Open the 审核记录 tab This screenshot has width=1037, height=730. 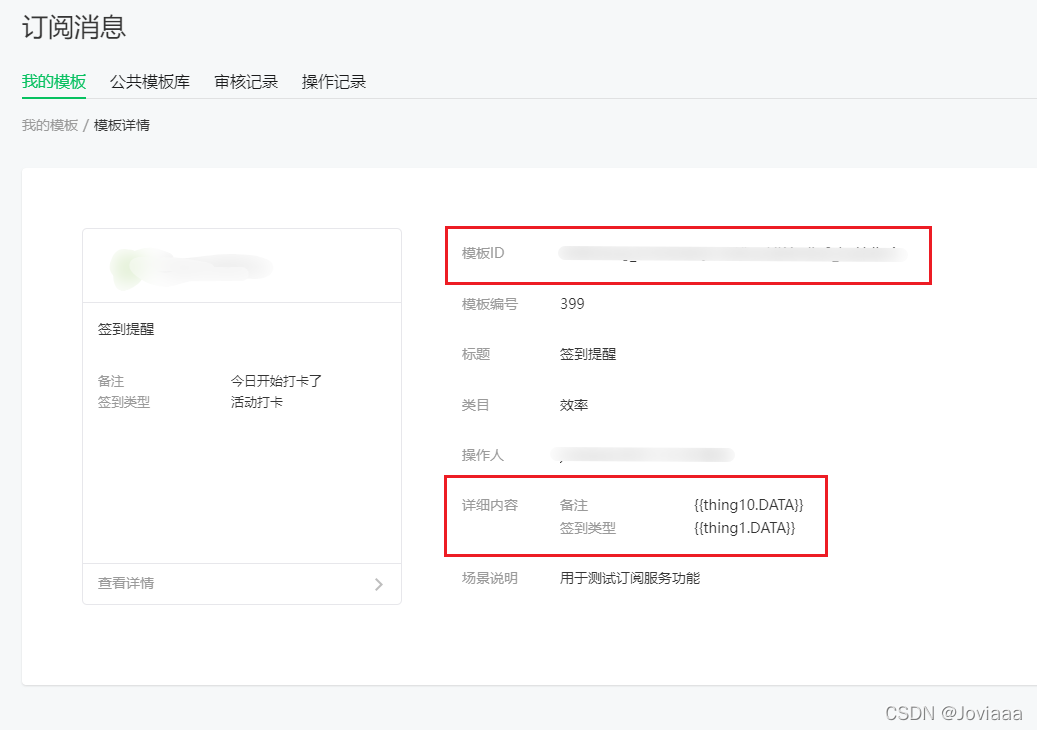pos(245,82)
